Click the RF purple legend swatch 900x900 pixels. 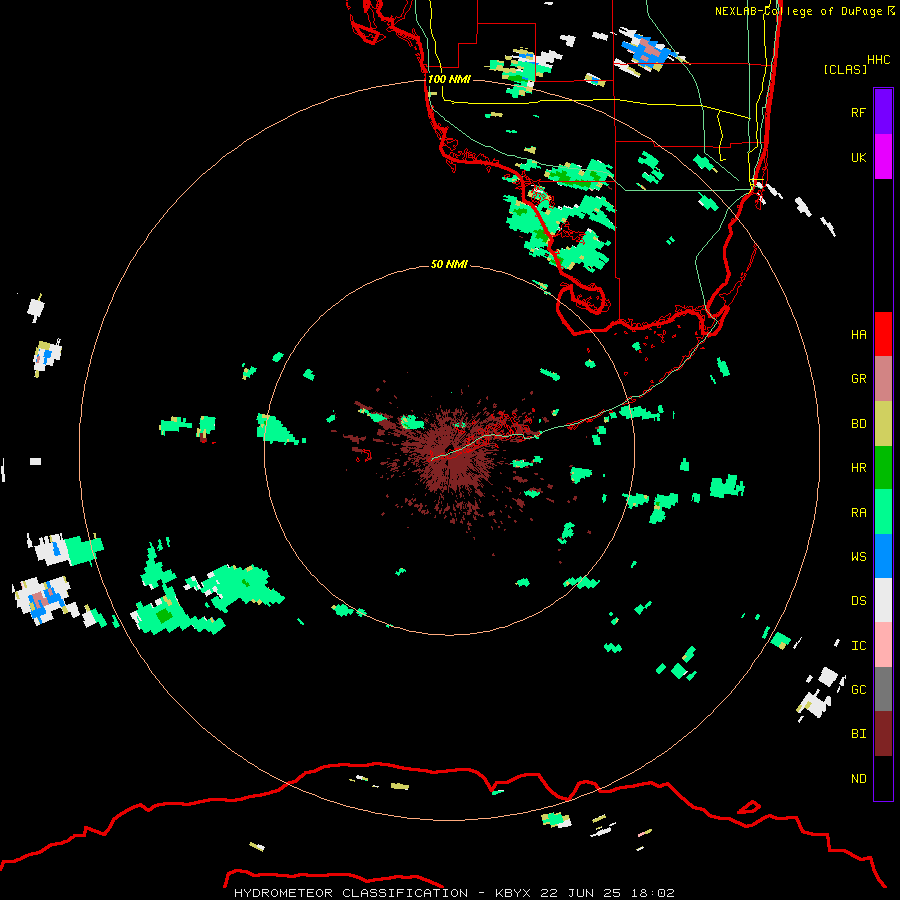(883, 112)
